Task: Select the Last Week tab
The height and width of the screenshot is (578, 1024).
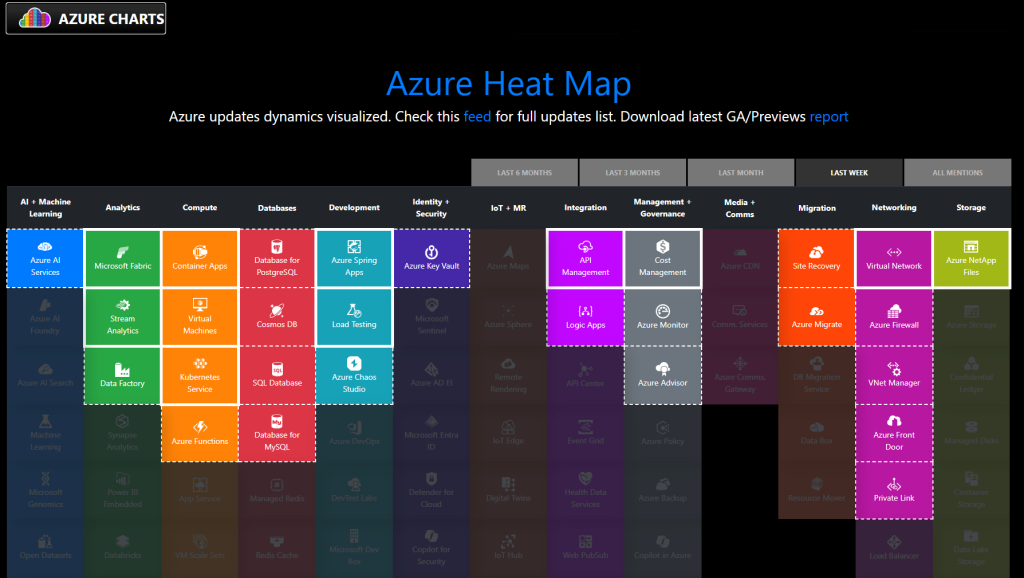Action: tap(849, 172)
